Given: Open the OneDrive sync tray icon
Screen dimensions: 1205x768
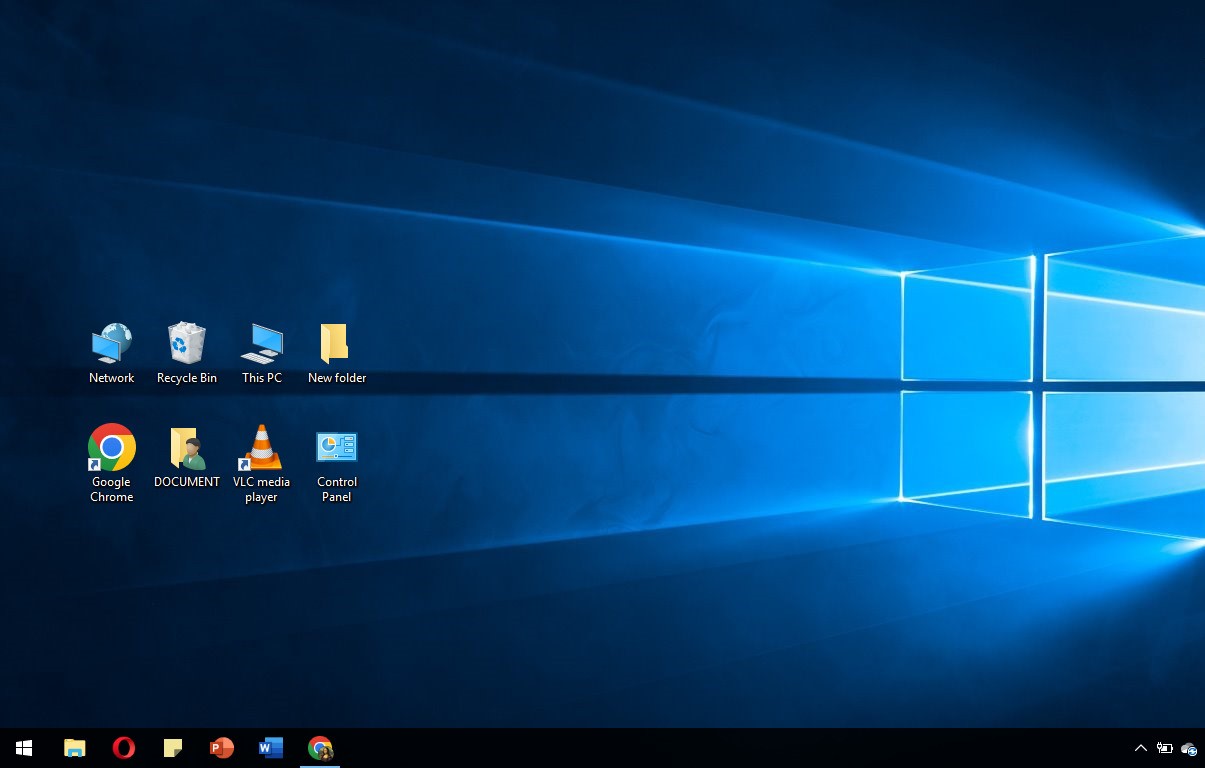Looking at the screenshot, I should [1189, 748].
